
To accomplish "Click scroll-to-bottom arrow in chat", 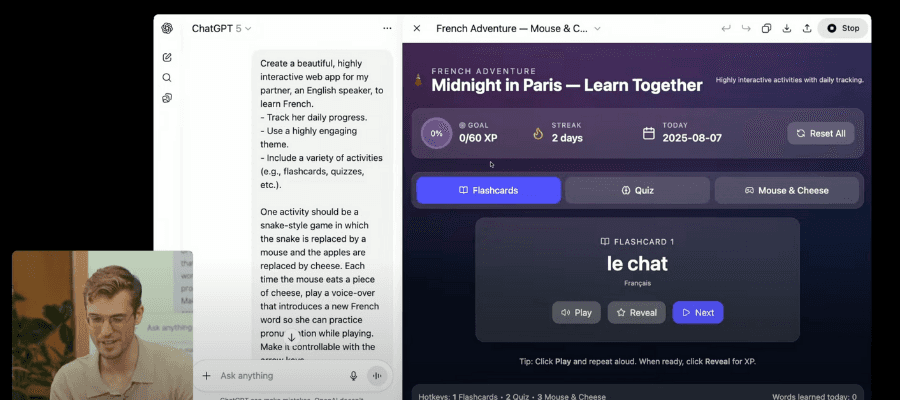I will click(292, 337).
